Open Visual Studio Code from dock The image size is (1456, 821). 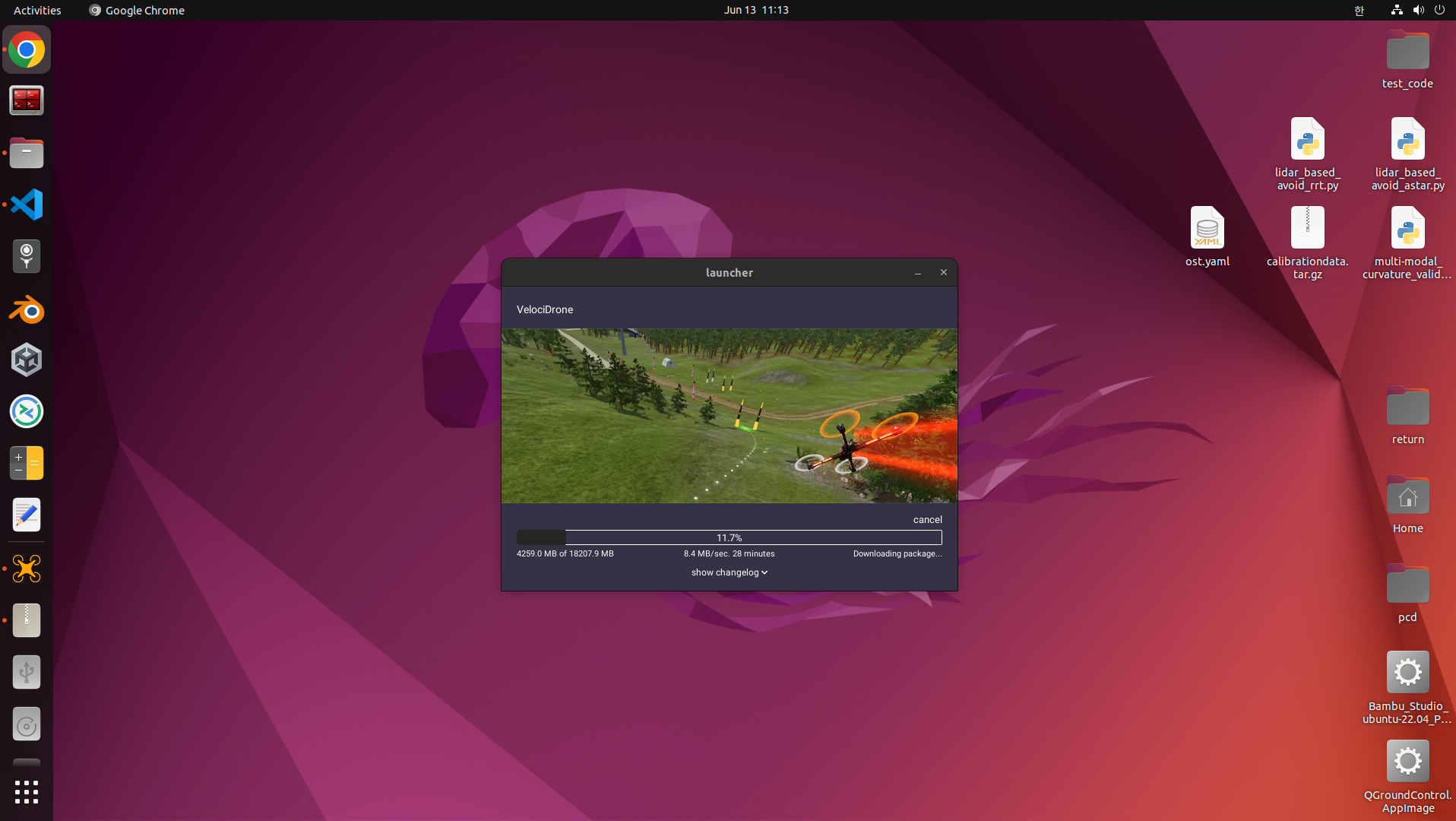[x=27, y=204]
